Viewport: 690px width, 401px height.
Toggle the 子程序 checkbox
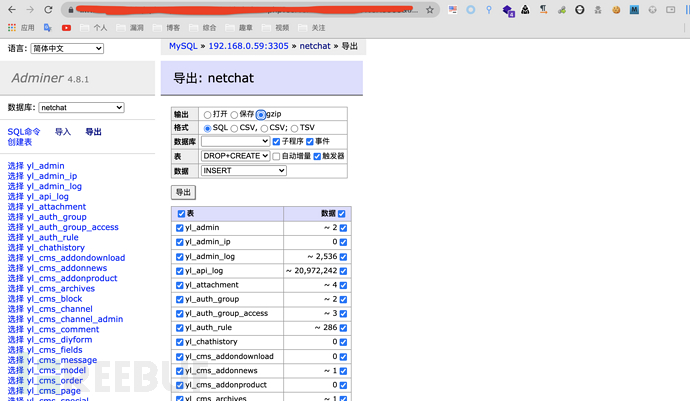click(x=276, y=142)
